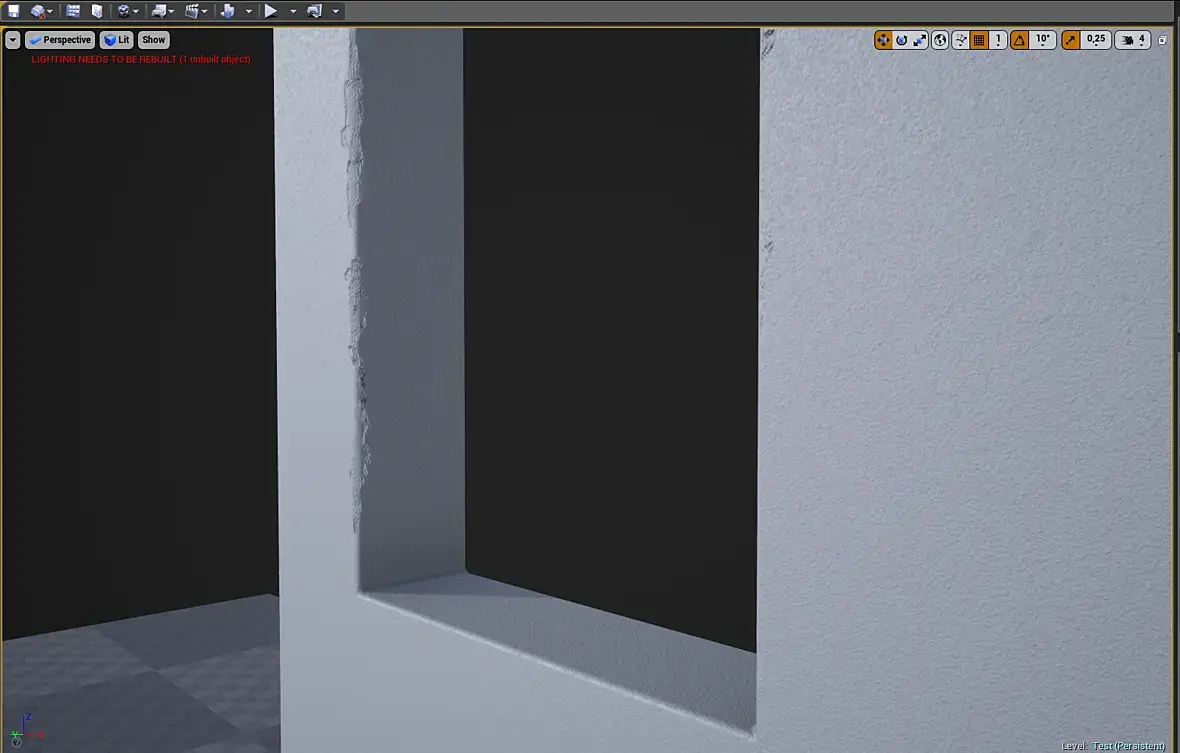Image resolution: width=1180 pixels, height=753 pixels.
Task: Select the Scale transform tool
Action: (920, 40)
